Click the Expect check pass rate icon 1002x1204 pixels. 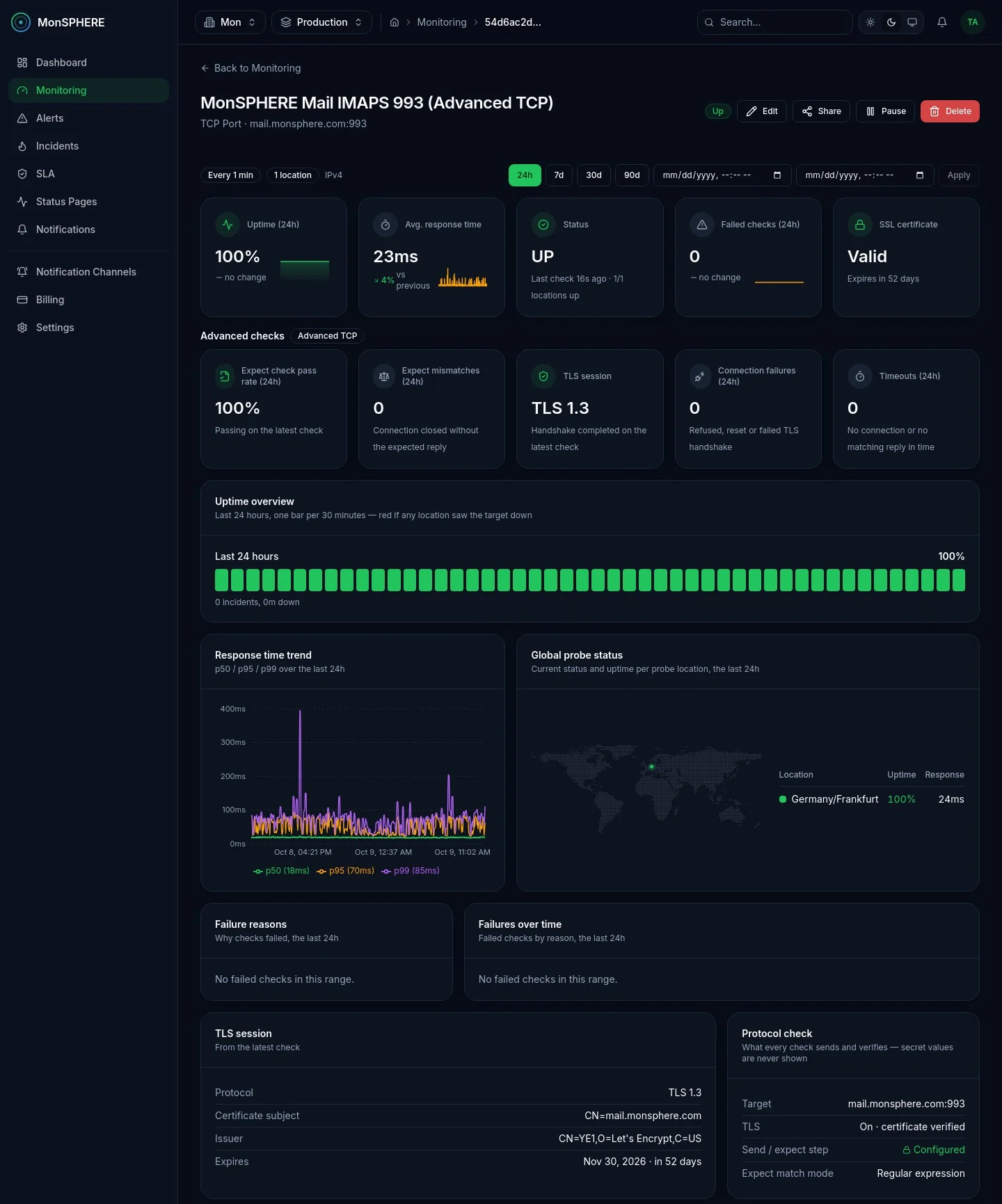click(x=225, y=376)
